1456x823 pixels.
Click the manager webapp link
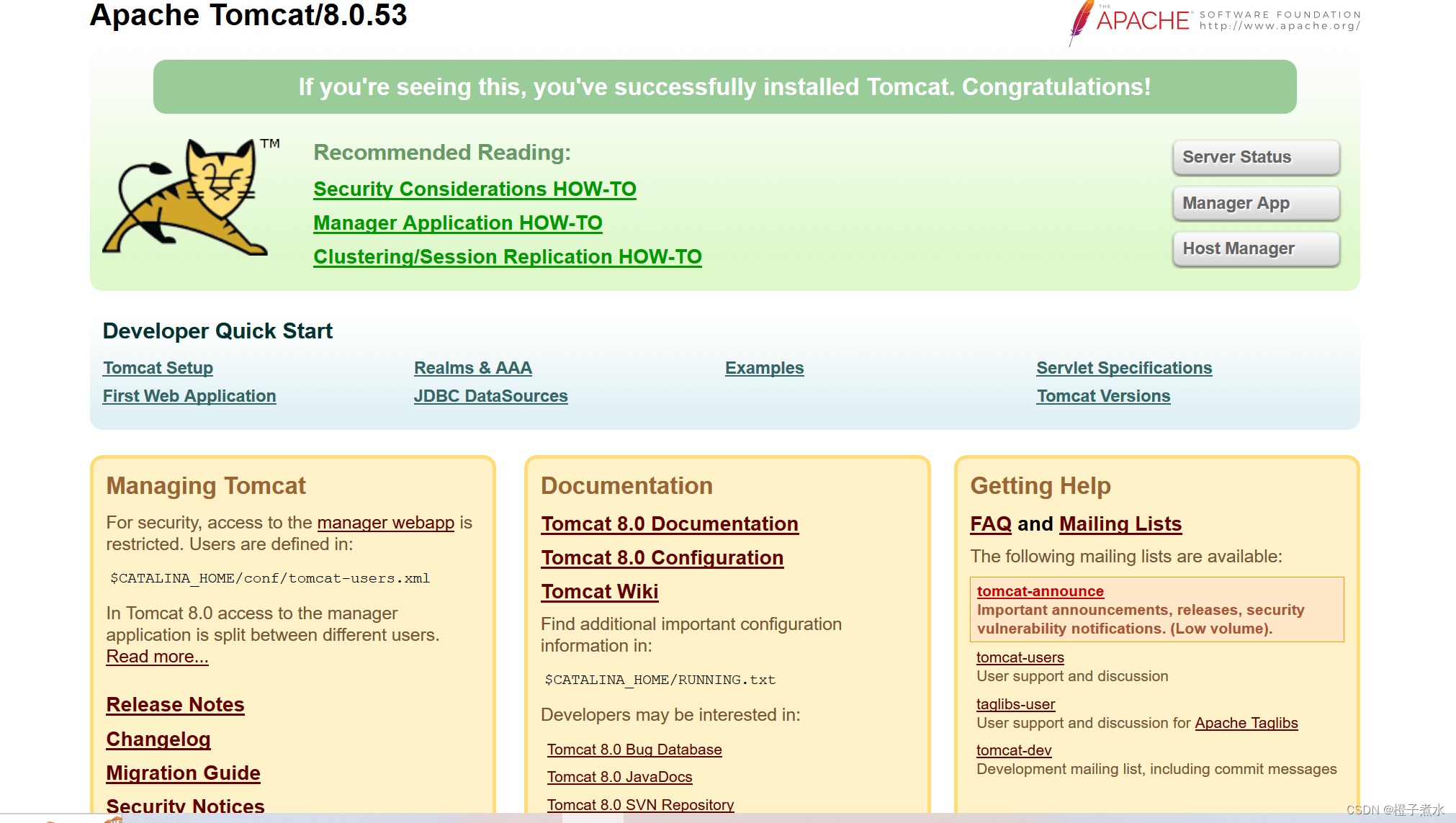(x=385, y=523)
